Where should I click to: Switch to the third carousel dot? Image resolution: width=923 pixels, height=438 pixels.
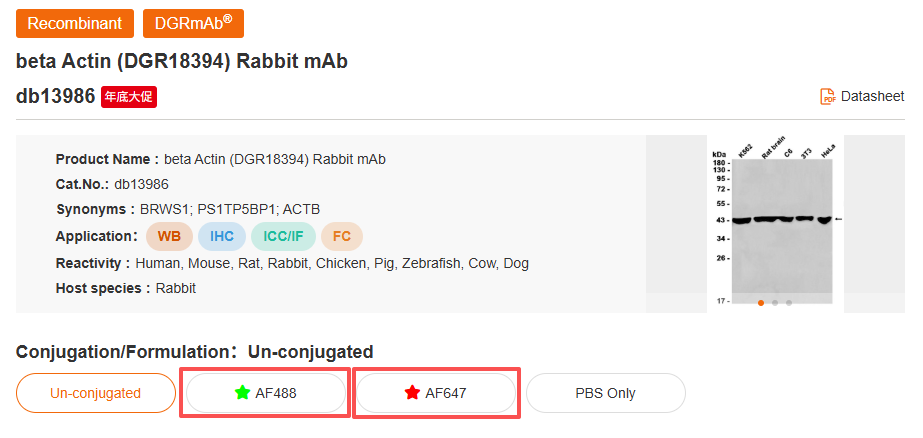click(x=789, y=302)
